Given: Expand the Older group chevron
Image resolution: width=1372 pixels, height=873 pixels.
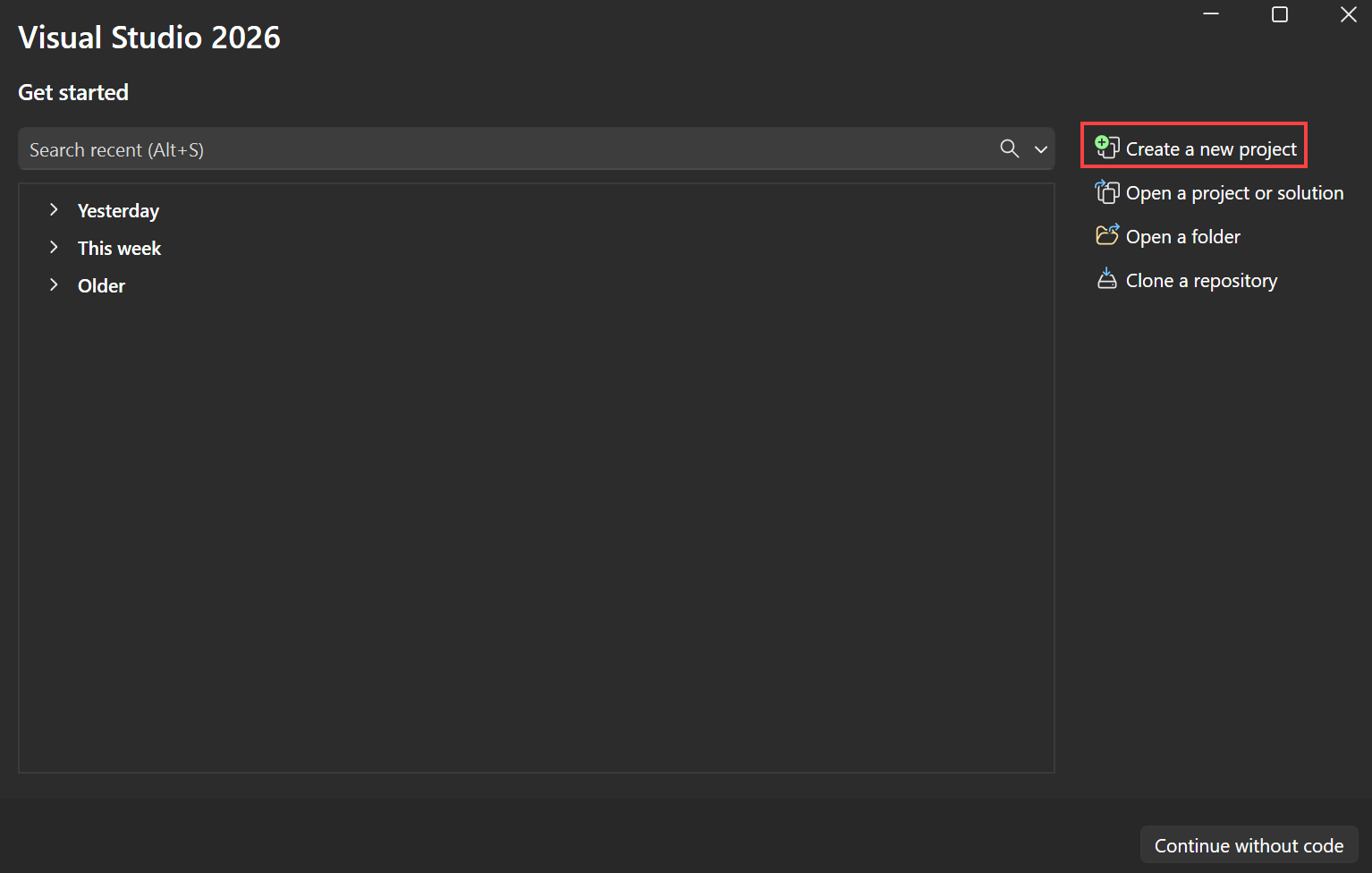Looking at the screenshot, I should (54, 284).
